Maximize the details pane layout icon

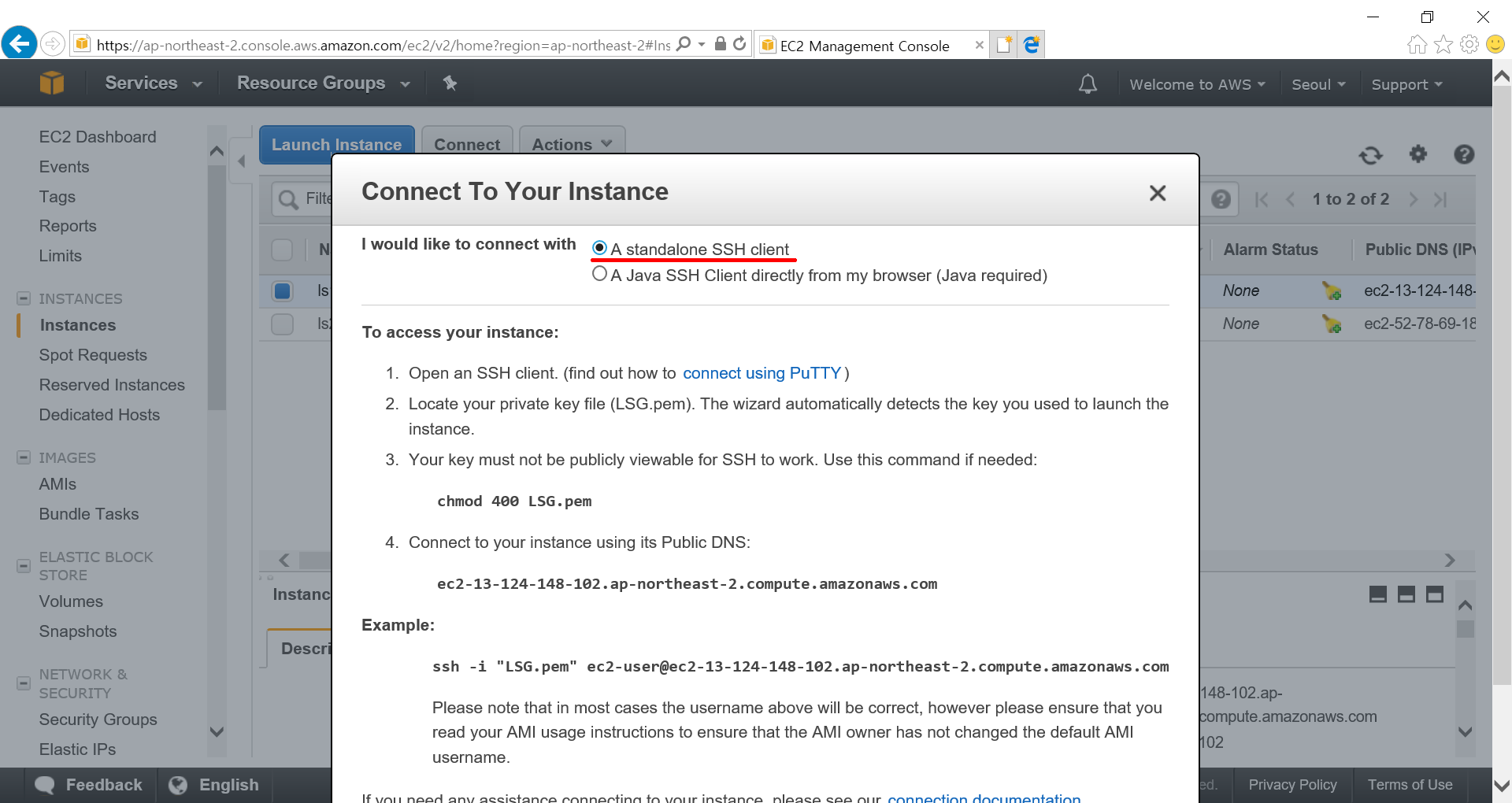pos(1435,594)
